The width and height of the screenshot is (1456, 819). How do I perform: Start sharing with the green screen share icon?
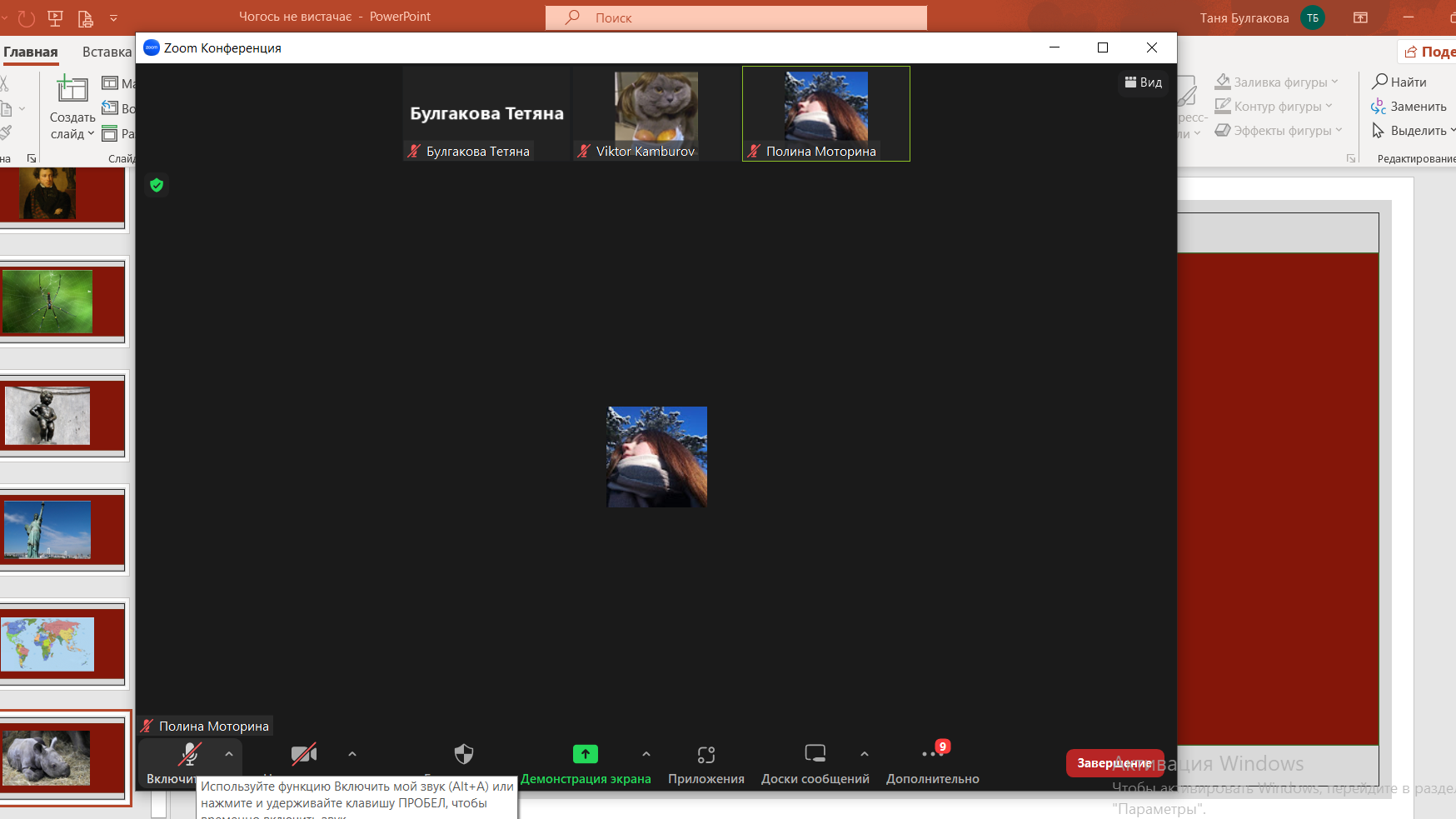click(586, 754)
